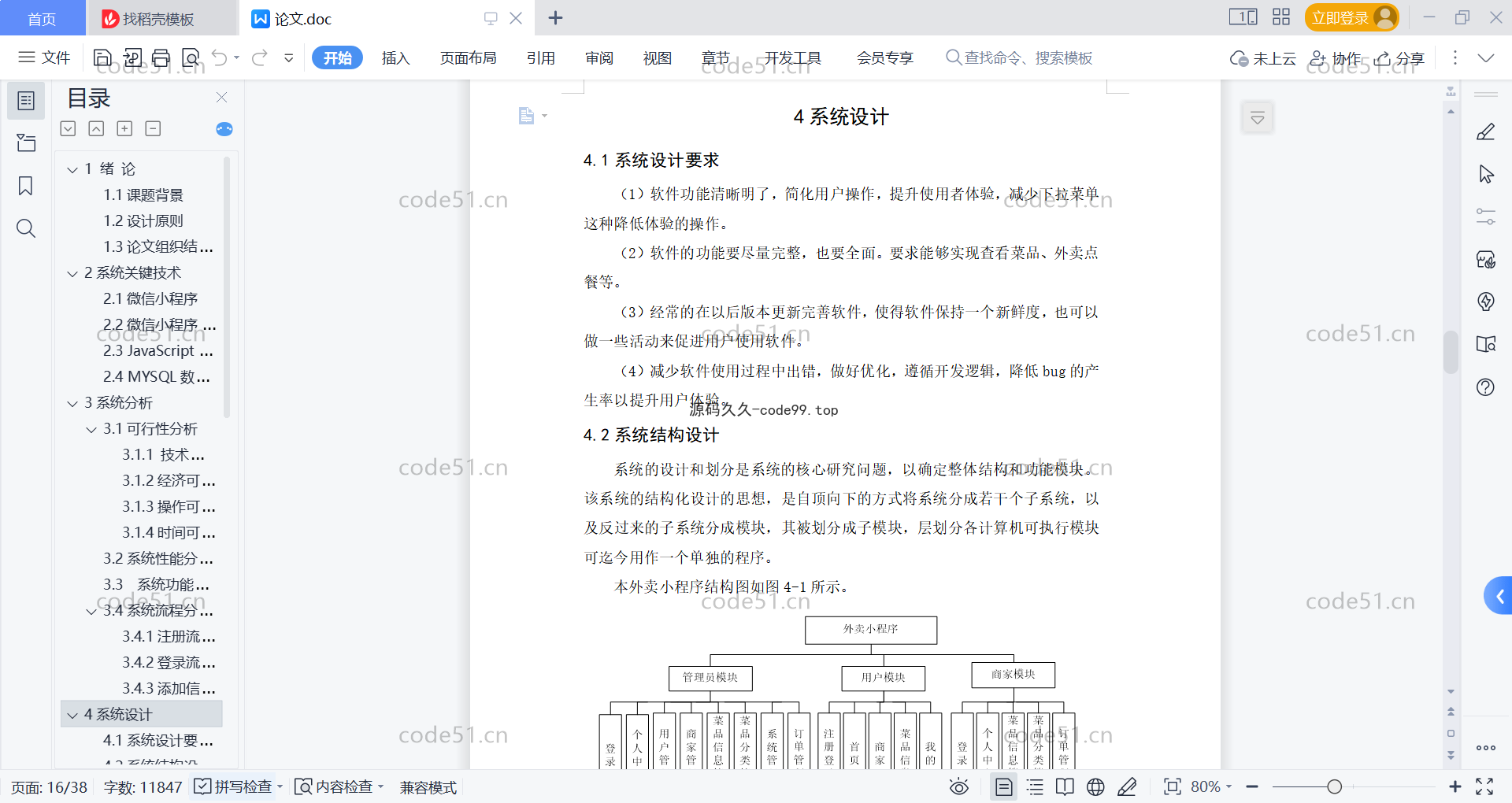Click the 字数: 11847 word count
This screenshot has width=1512, height=803.
point(143,786)
